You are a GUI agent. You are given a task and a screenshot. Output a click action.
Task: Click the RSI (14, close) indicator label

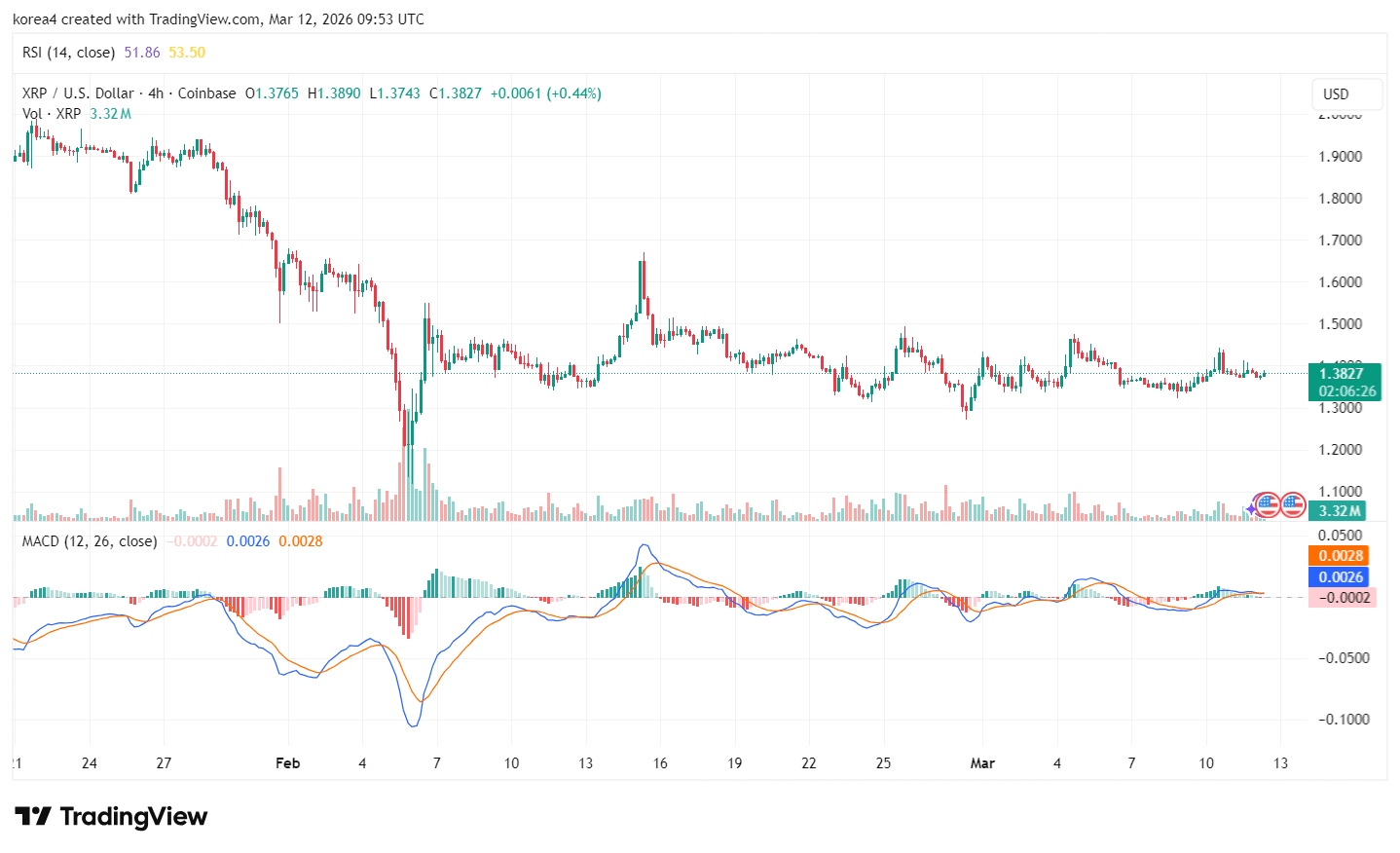pos(68,53)
